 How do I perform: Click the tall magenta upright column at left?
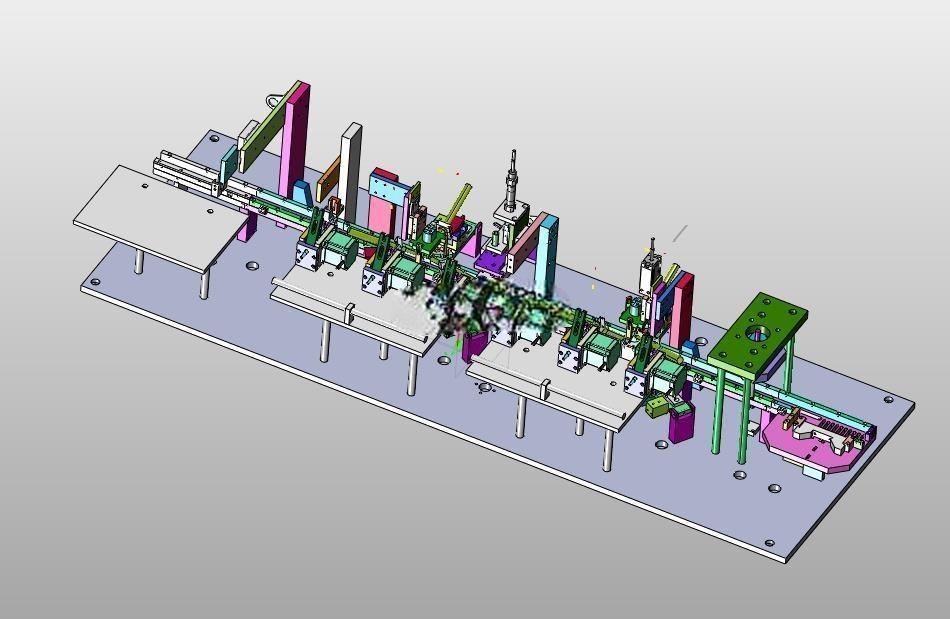tap(294, 142)
